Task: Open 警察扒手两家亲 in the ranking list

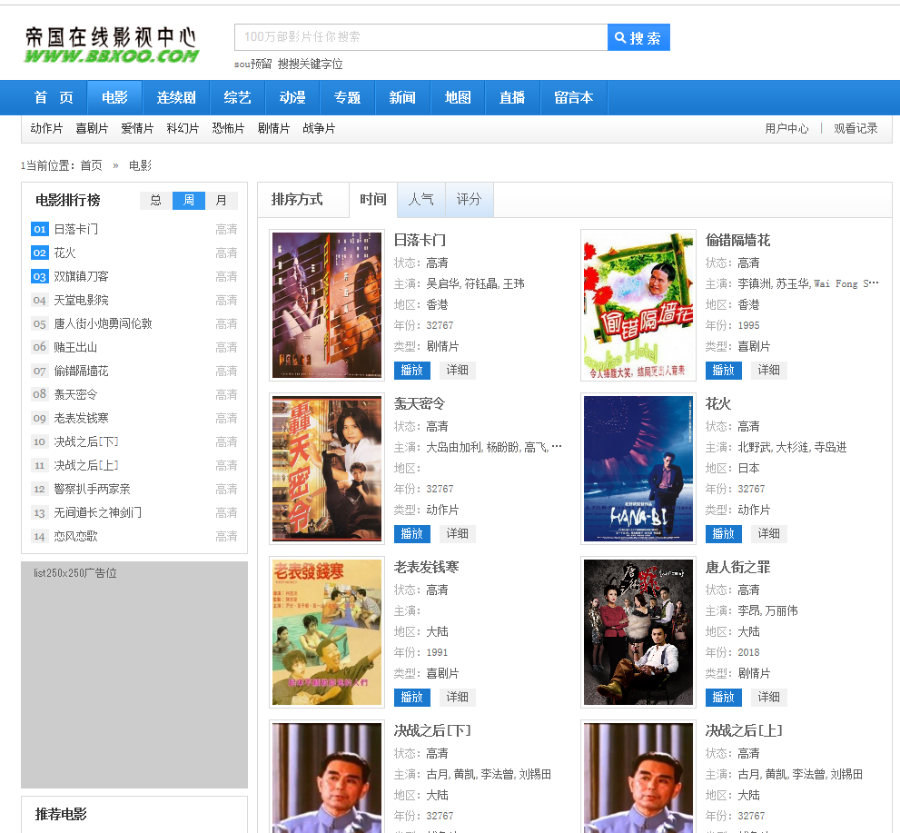Action: coord(92,489)
